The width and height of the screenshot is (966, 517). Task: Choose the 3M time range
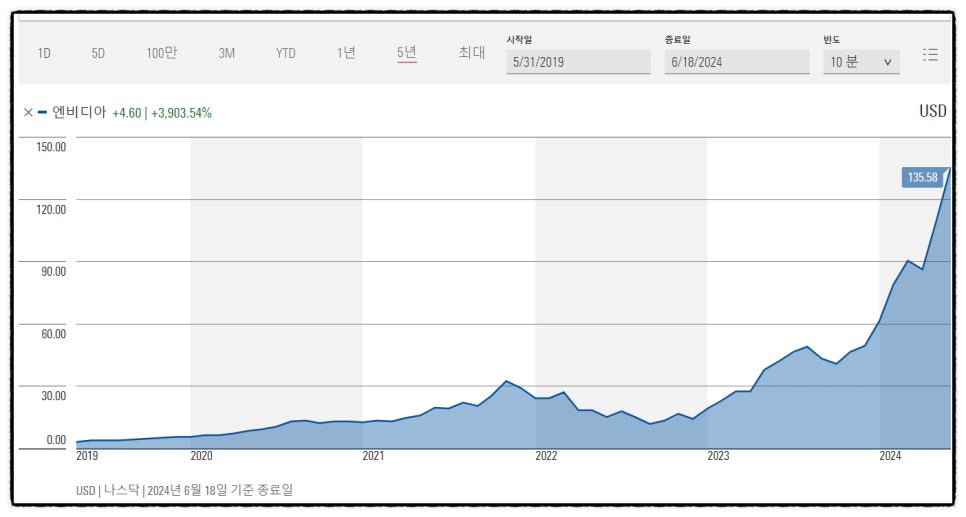pyautogui.click(x=226, y=54)
